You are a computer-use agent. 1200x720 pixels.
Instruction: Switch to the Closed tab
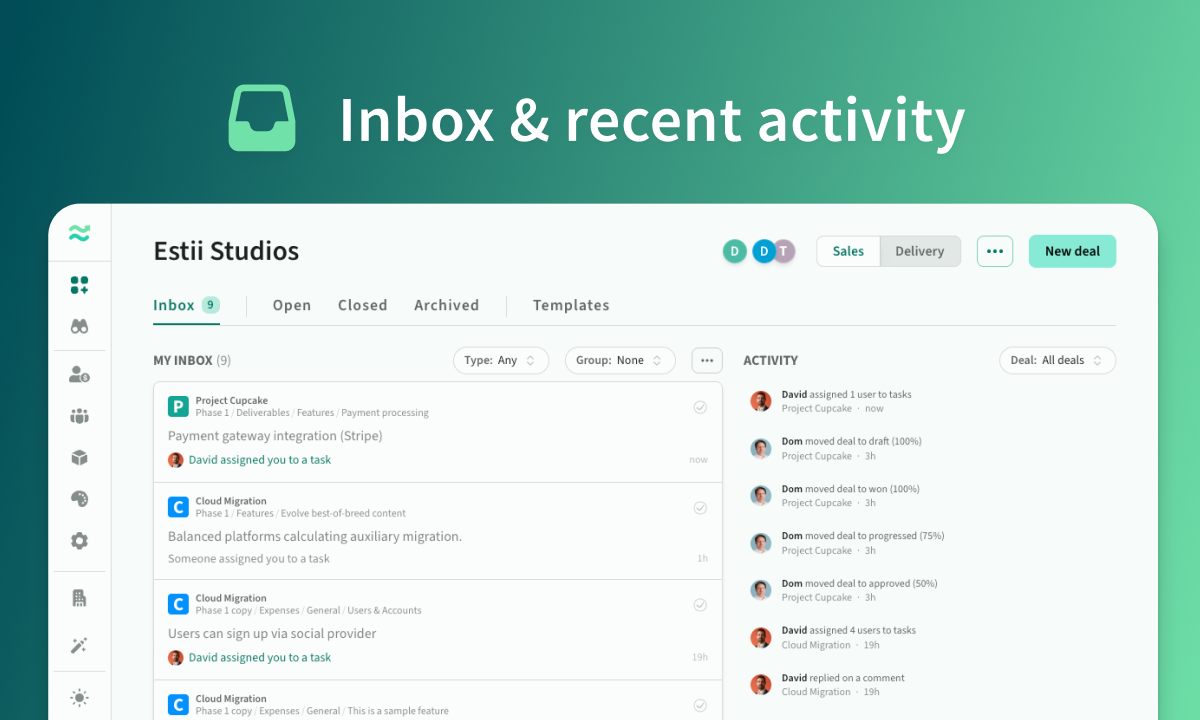[x=362, y=306]
